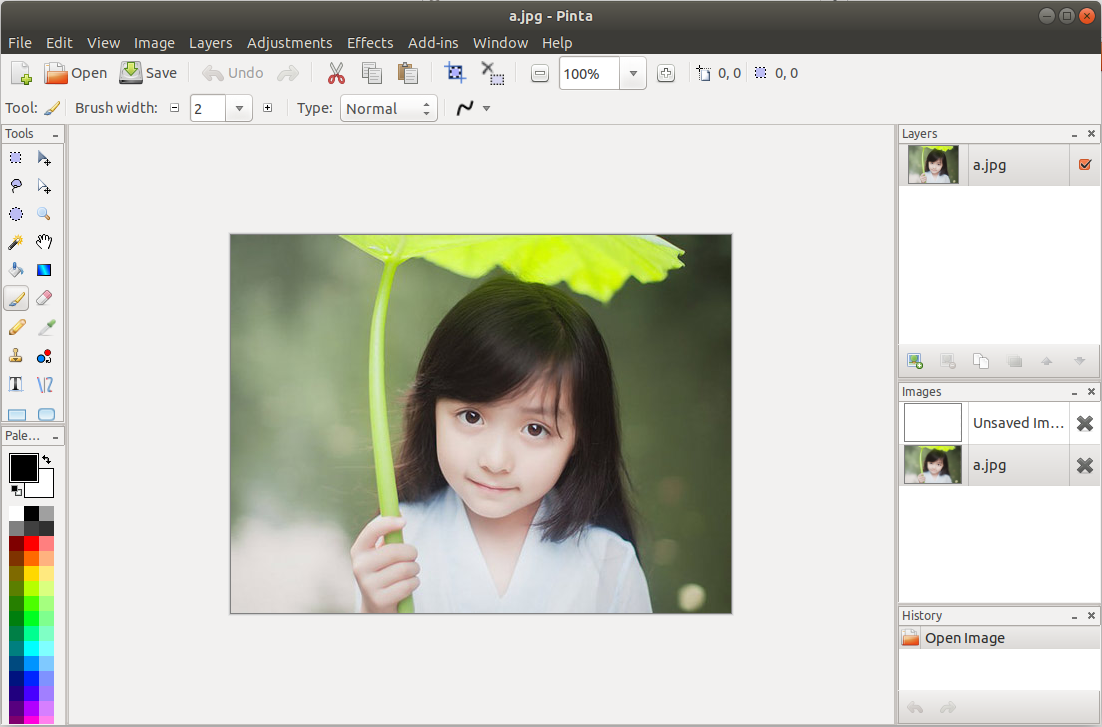Open the zoom percentage dropdown arrow
Viewport: 1102px width, 727px height.
pyautogui.click(x=633, y=73)
